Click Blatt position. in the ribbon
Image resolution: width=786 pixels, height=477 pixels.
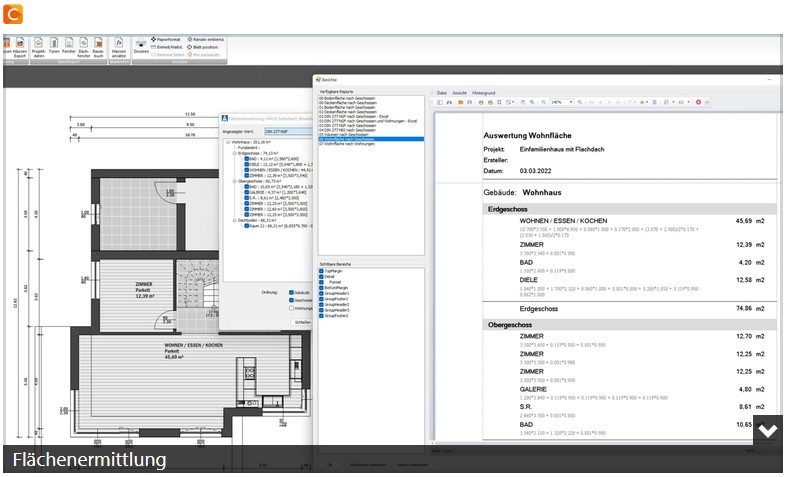point(203,47)
